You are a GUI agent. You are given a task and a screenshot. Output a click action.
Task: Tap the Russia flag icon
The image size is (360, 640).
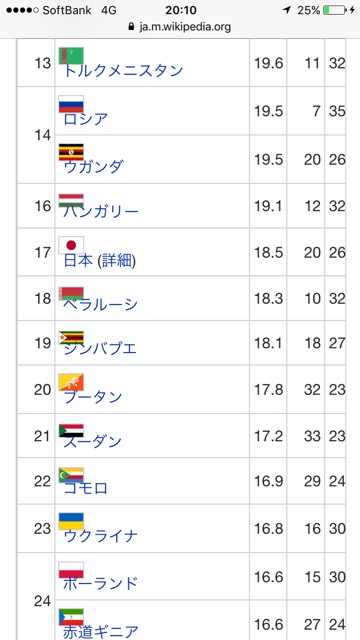(x=71, y=104)
